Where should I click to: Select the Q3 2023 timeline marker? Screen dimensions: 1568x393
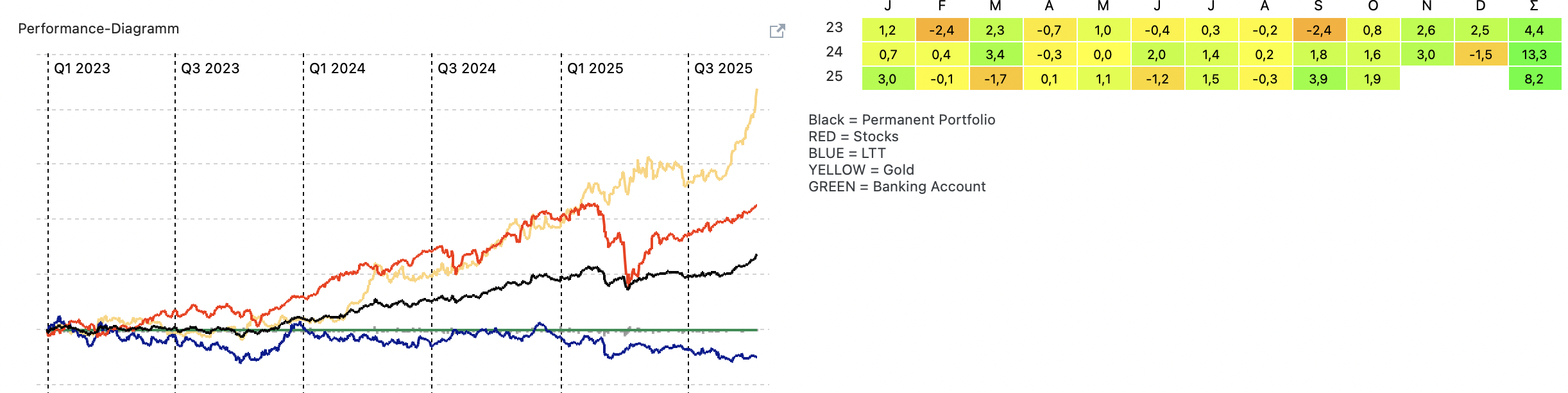click(x=210, y=69)
